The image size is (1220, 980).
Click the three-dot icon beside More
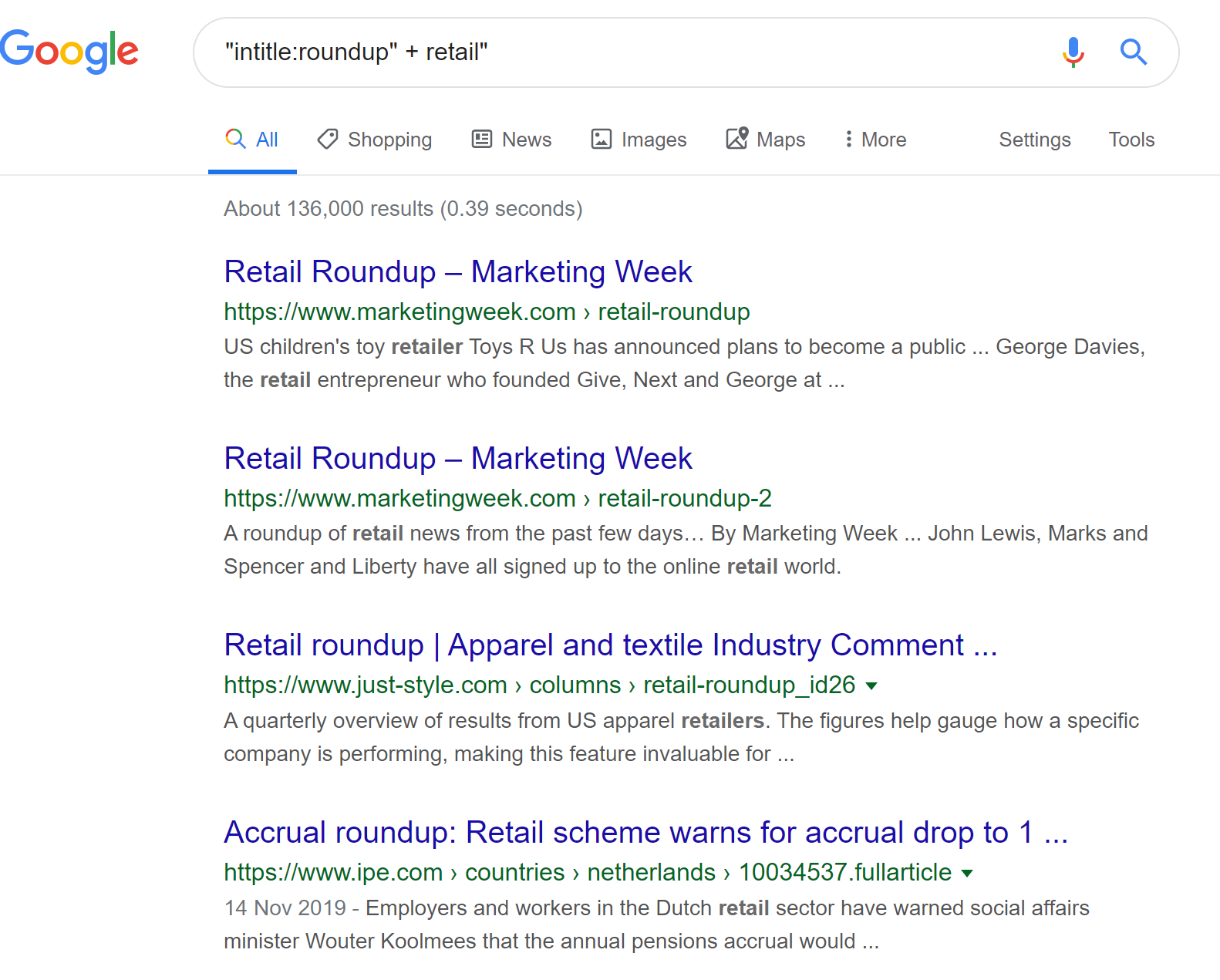848,139
